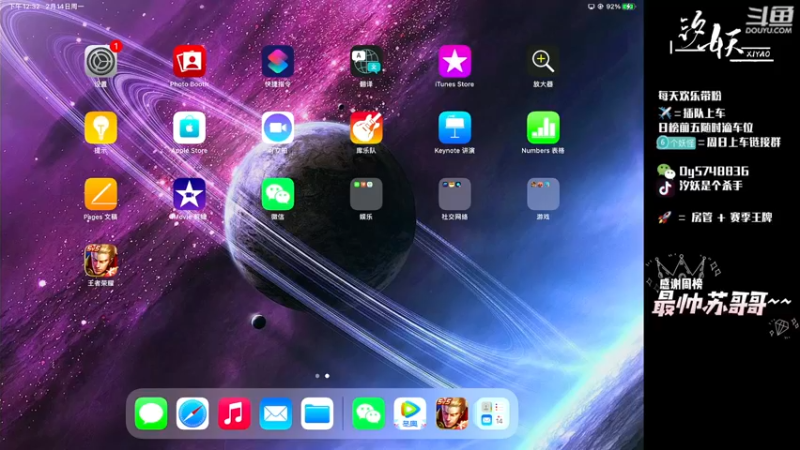Launch 王者荣耀 from home screen
This screenshot has width=800, height=450.
(101, 260)
